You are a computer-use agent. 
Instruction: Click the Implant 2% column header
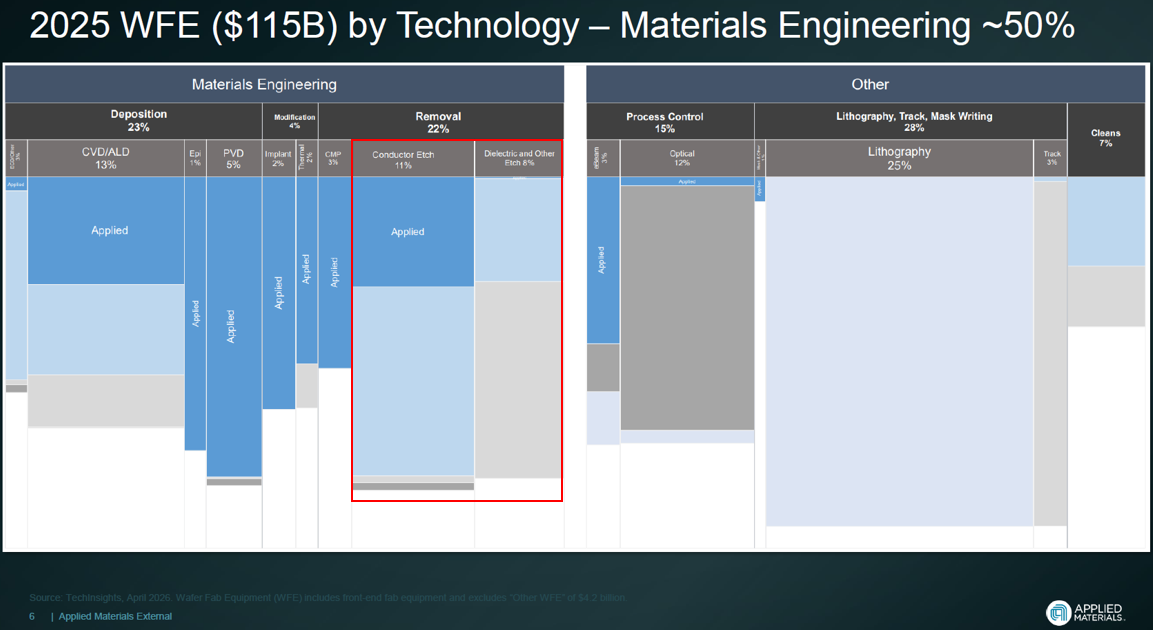(279, 158)
